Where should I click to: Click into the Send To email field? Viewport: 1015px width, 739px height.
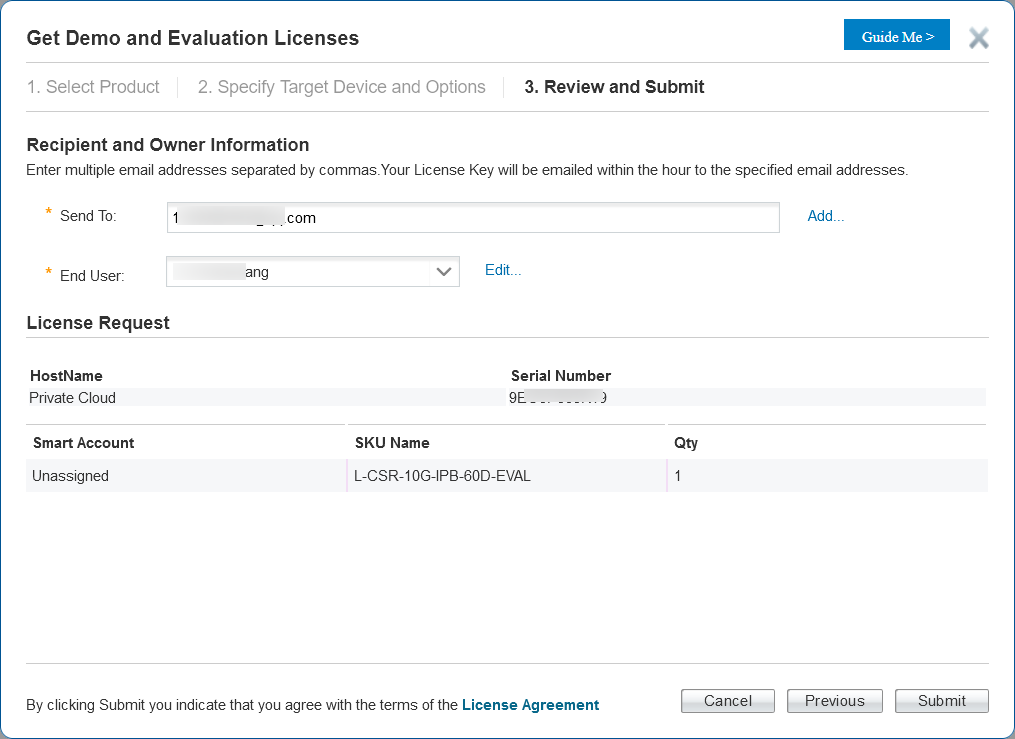point(473,217)
